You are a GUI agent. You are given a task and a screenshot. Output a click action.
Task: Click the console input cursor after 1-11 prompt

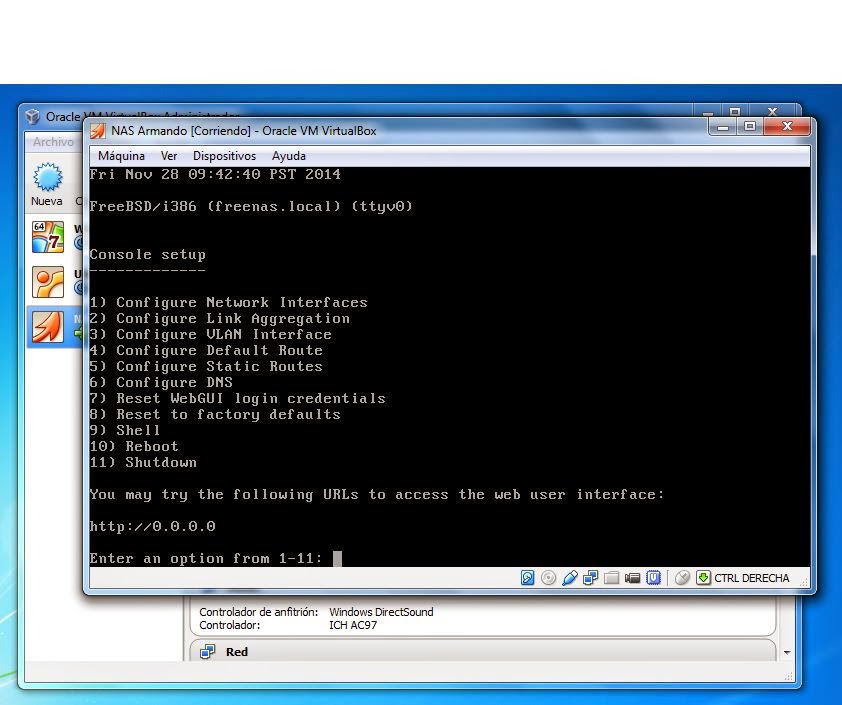pos(337,558)
